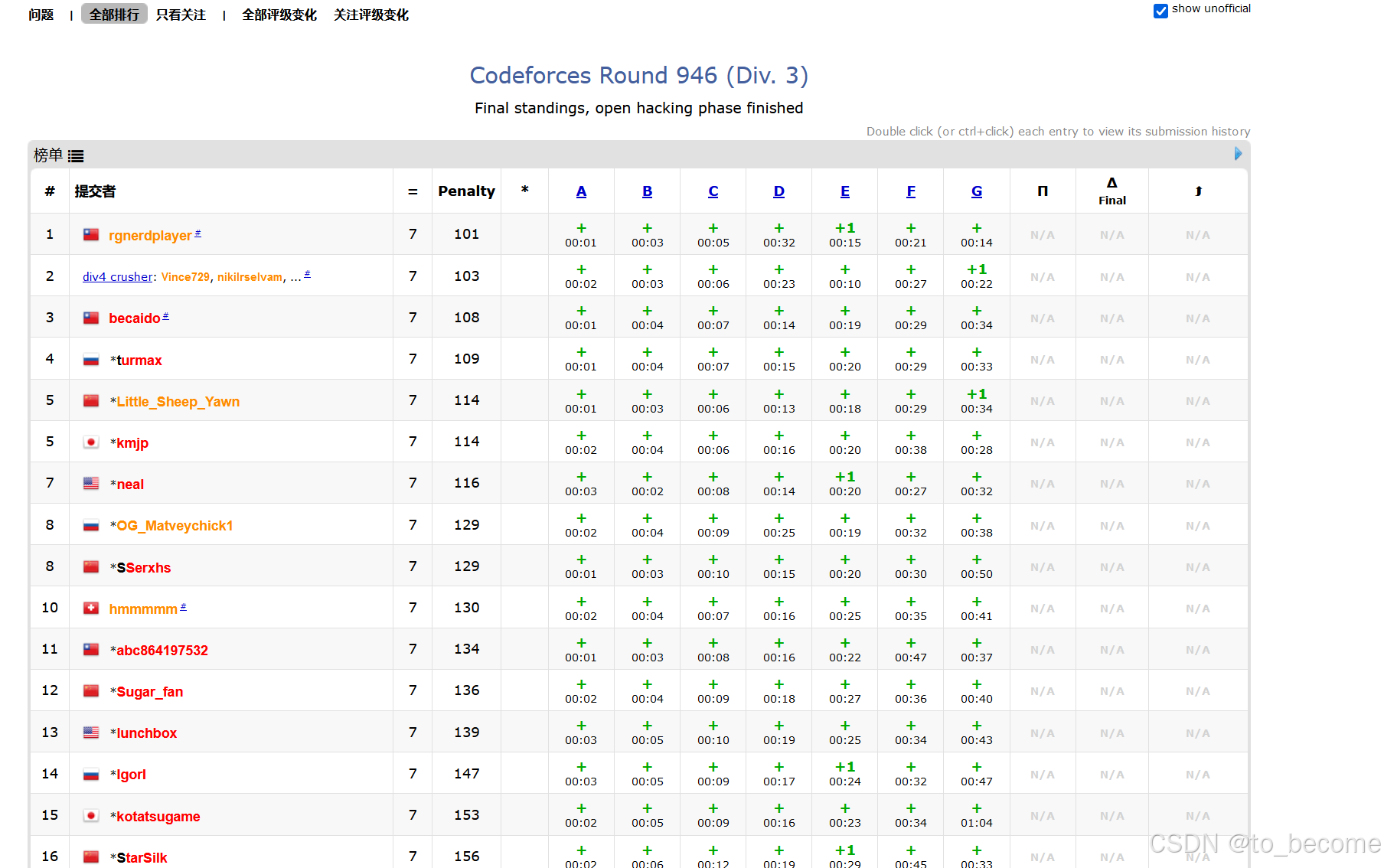Open turmax profile link
This screenshot has width=1384, height=868.
pyautogui.click(x=139, y=361)
